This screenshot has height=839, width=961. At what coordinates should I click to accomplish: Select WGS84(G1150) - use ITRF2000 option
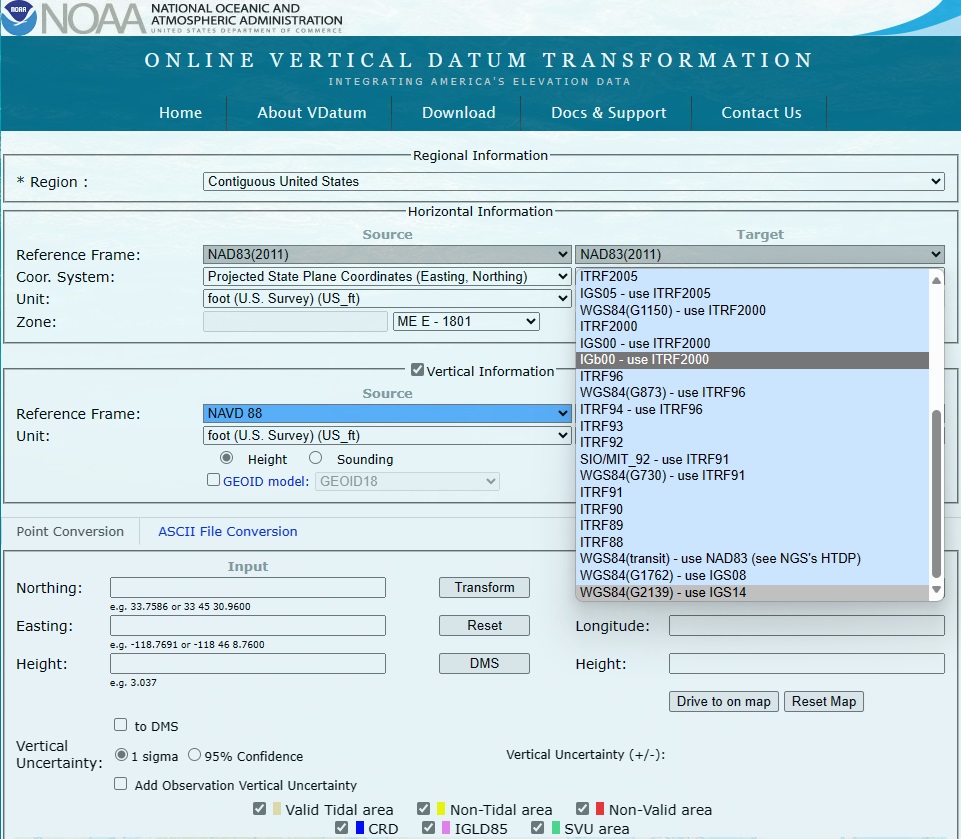point(753,310)
